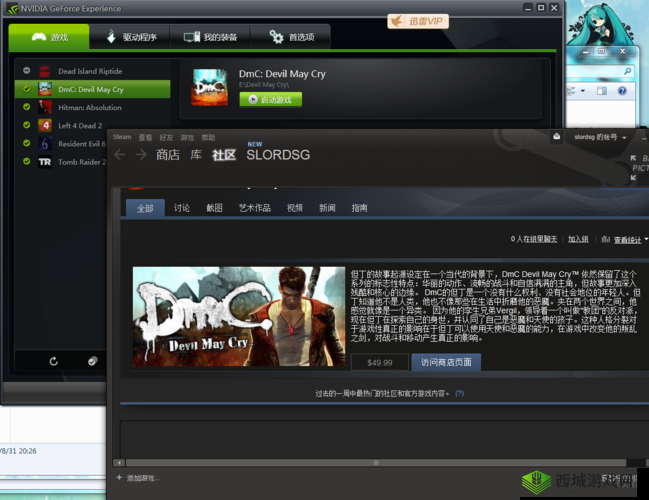Open the 讨论 tab in the community hub

point(181,208)
